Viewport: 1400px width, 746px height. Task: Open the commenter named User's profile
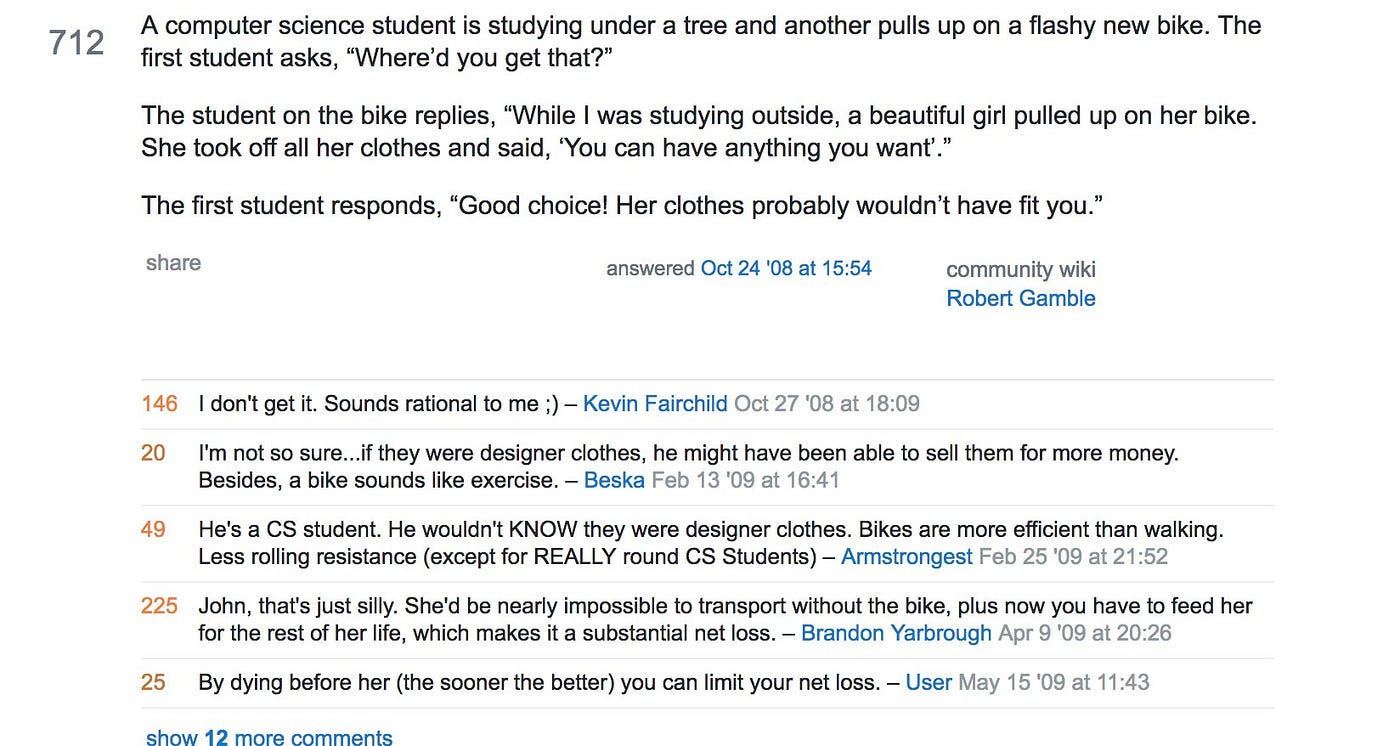(929, 683)
